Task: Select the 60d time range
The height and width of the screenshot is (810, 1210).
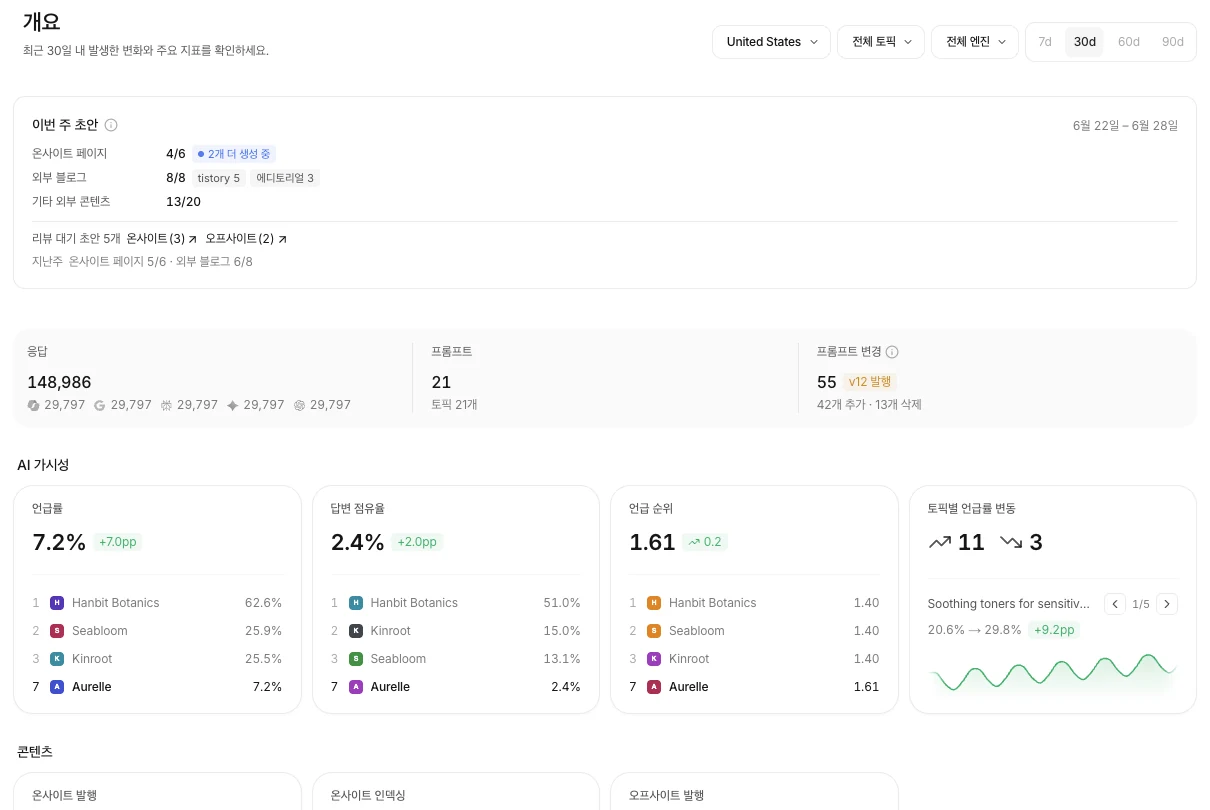Action: [x=1129, y=42]
